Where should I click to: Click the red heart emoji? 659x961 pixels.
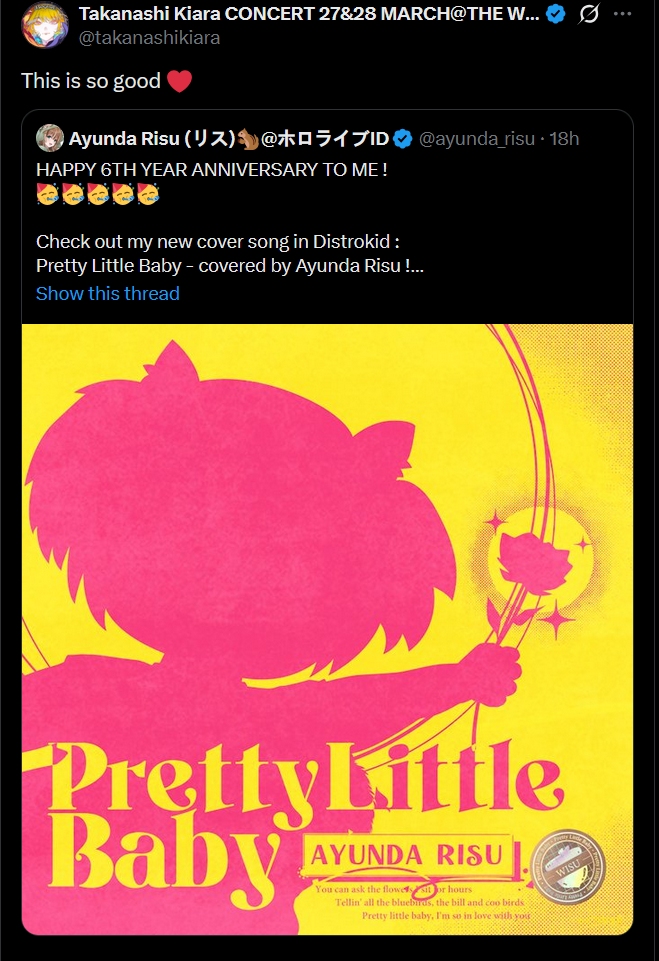(x=179, y=81)
